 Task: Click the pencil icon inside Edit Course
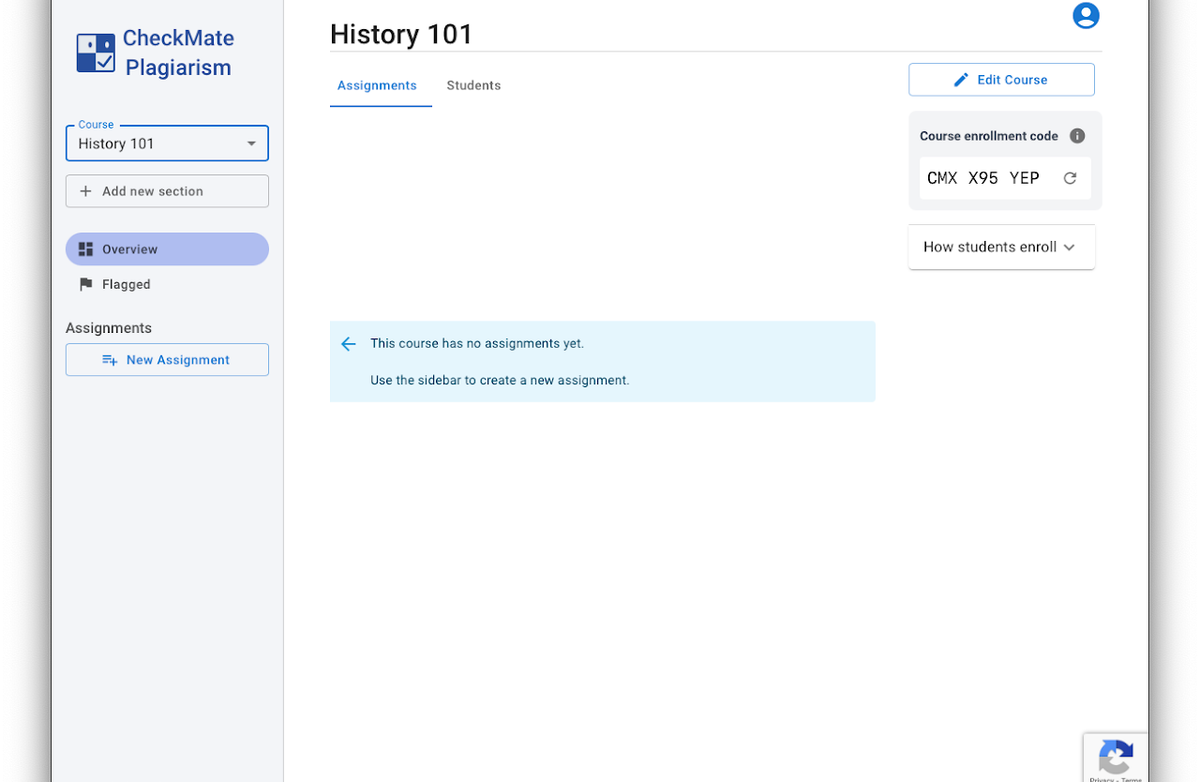point(961,79)
